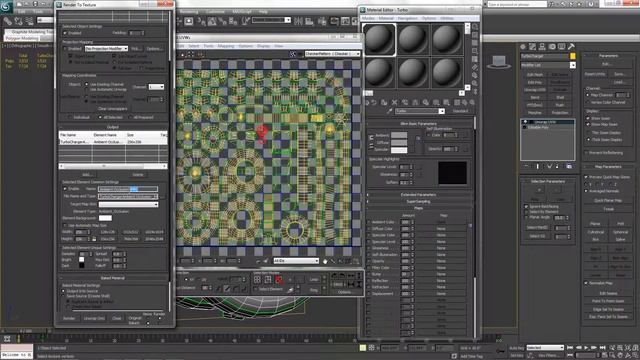Toggle Enable checkbox in Selected Element Common Settings
Image resolution: width=640 pixels, height=360 pixels.
(x=65, y=189)
